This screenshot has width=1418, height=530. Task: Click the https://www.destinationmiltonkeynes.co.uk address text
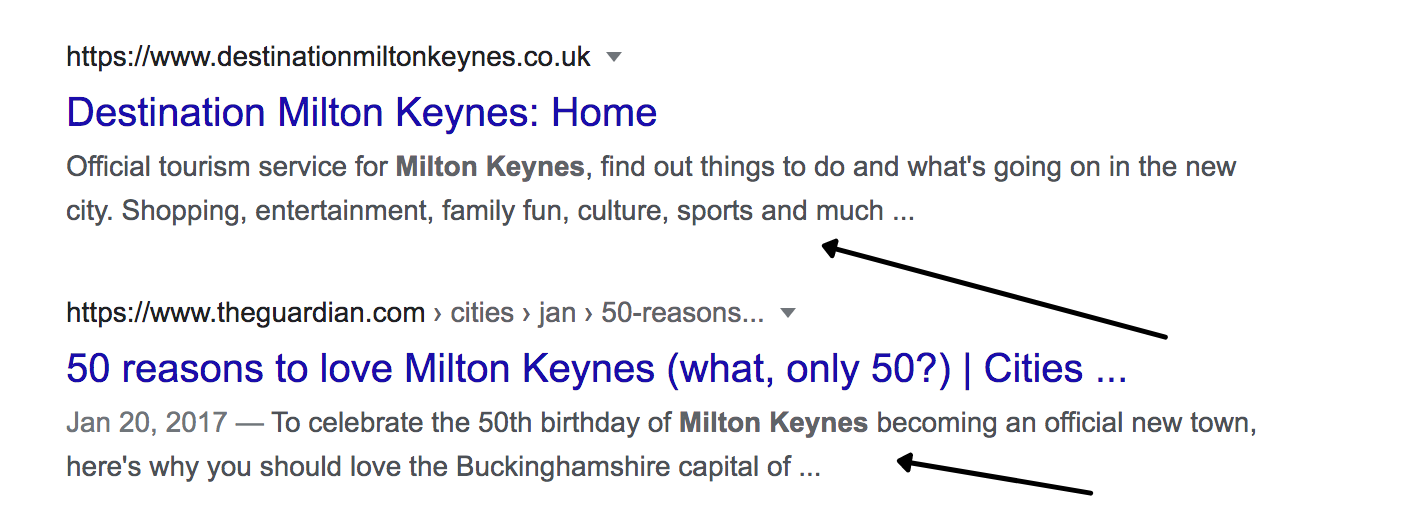328,57
